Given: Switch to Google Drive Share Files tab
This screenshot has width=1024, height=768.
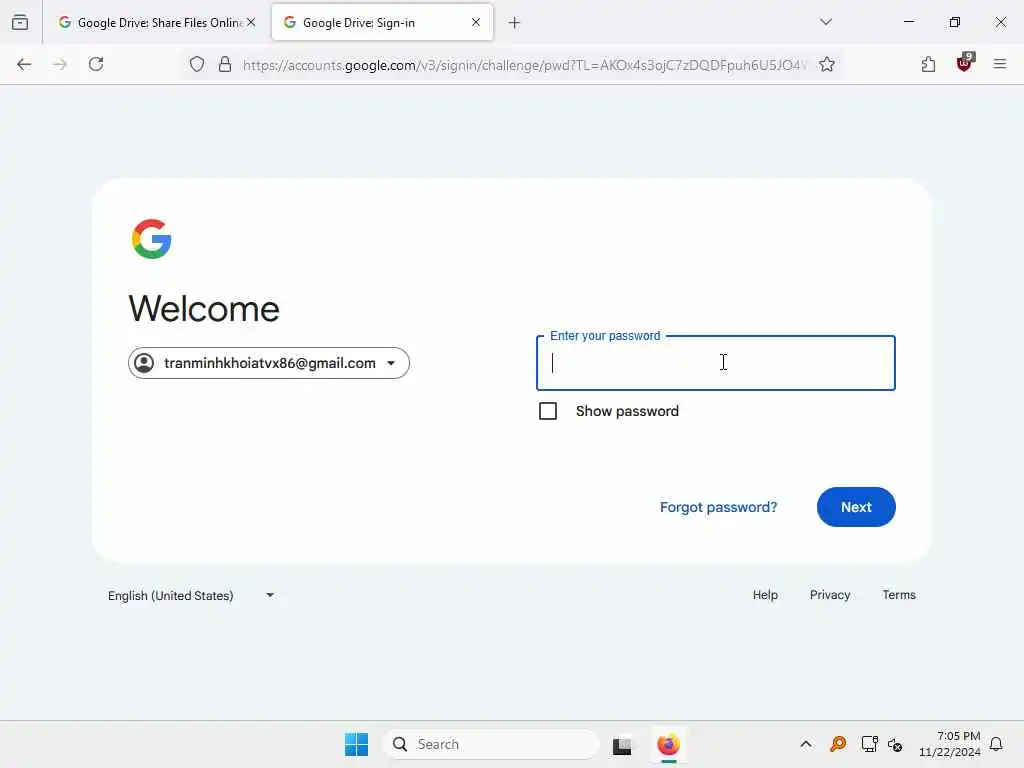Looking at the screenshot, I should coord(157,23).
